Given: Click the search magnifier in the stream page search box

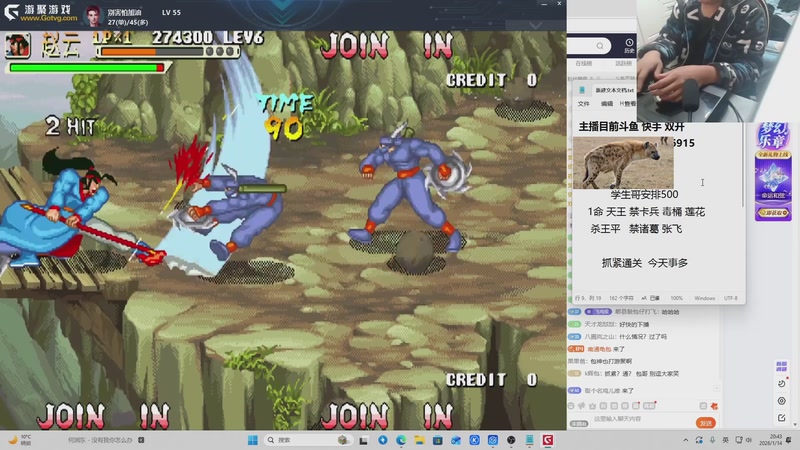Looking at the screenshot, I should pyautogui.click(x=600, y=46).
